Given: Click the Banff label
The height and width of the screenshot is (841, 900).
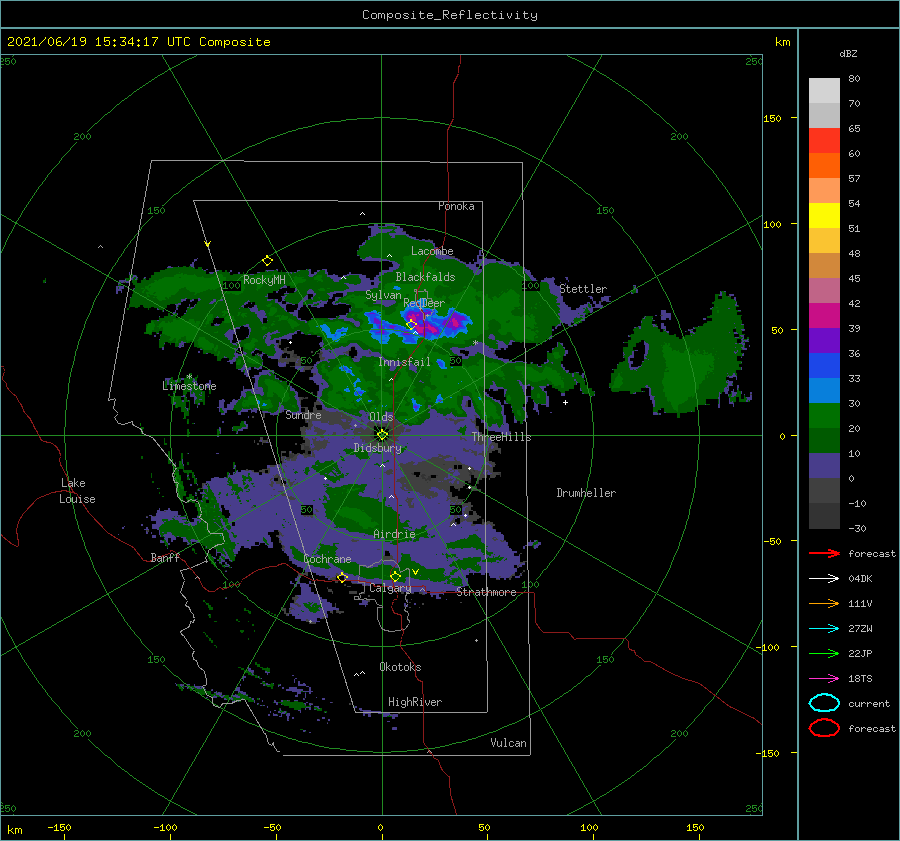Looking at the screenshot, I should (x=165, y=557).
